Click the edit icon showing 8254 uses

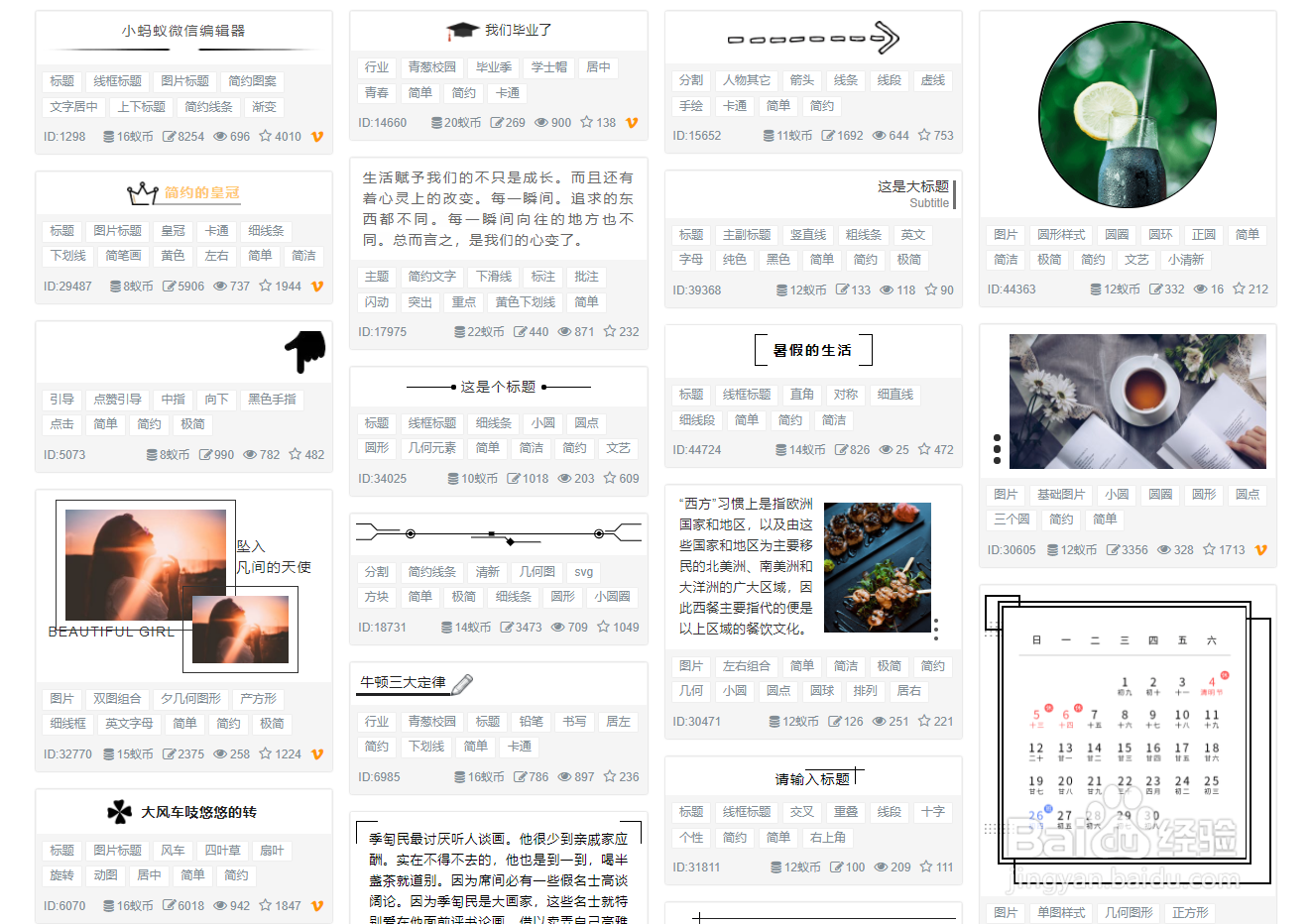(x=169, y=137)
